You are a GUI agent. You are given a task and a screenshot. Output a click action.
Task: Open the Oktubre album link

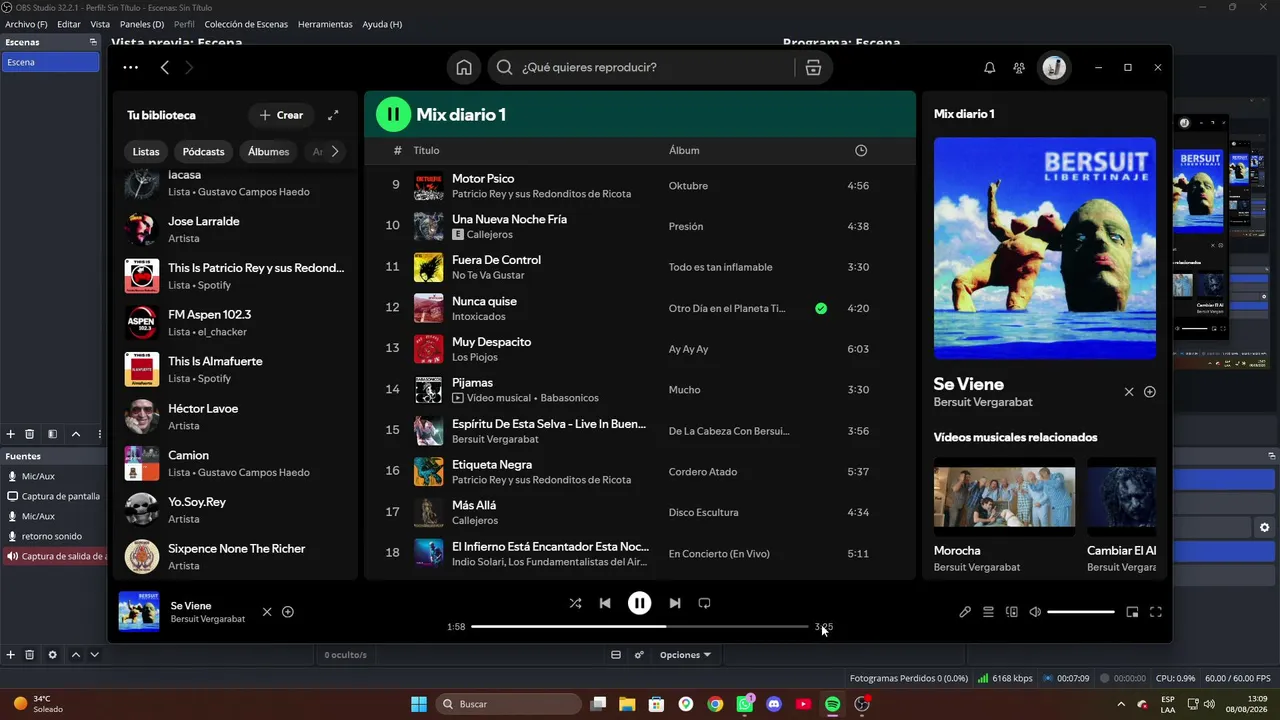coord(688,186)
